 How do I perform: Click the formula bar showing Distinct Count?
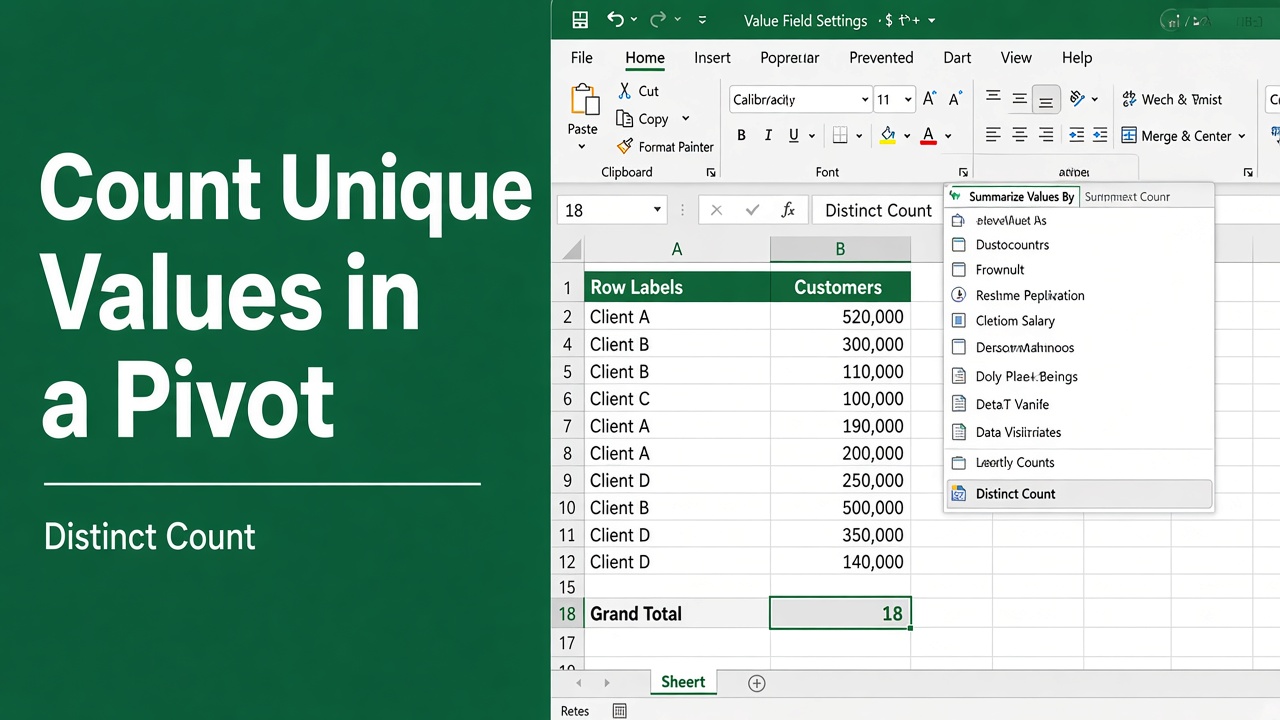tap(877, 210)
